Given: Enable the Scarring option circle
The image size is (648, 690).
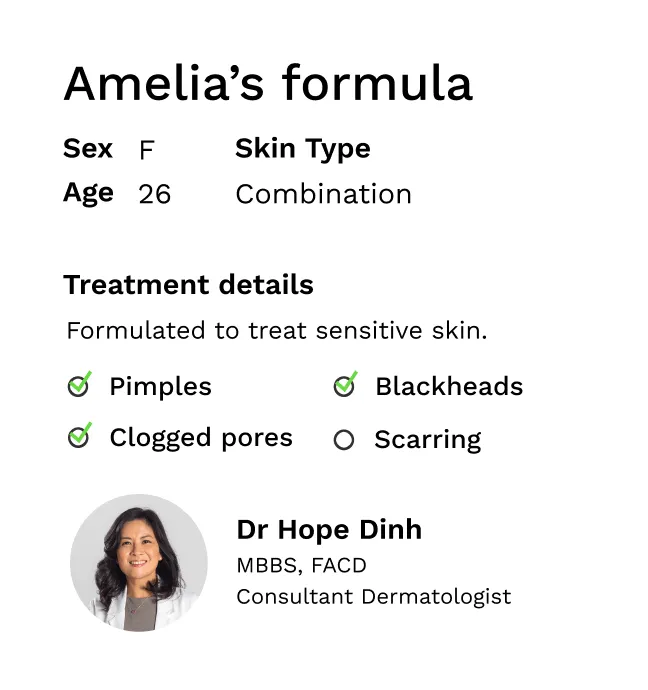Looking at the screenshot, I should 344,440.
